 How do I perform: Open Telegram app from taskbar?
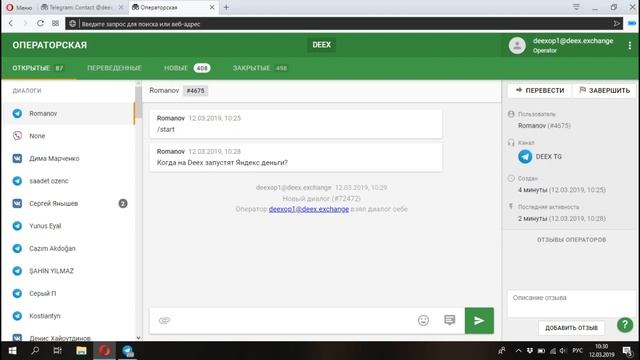click(127, 351)
